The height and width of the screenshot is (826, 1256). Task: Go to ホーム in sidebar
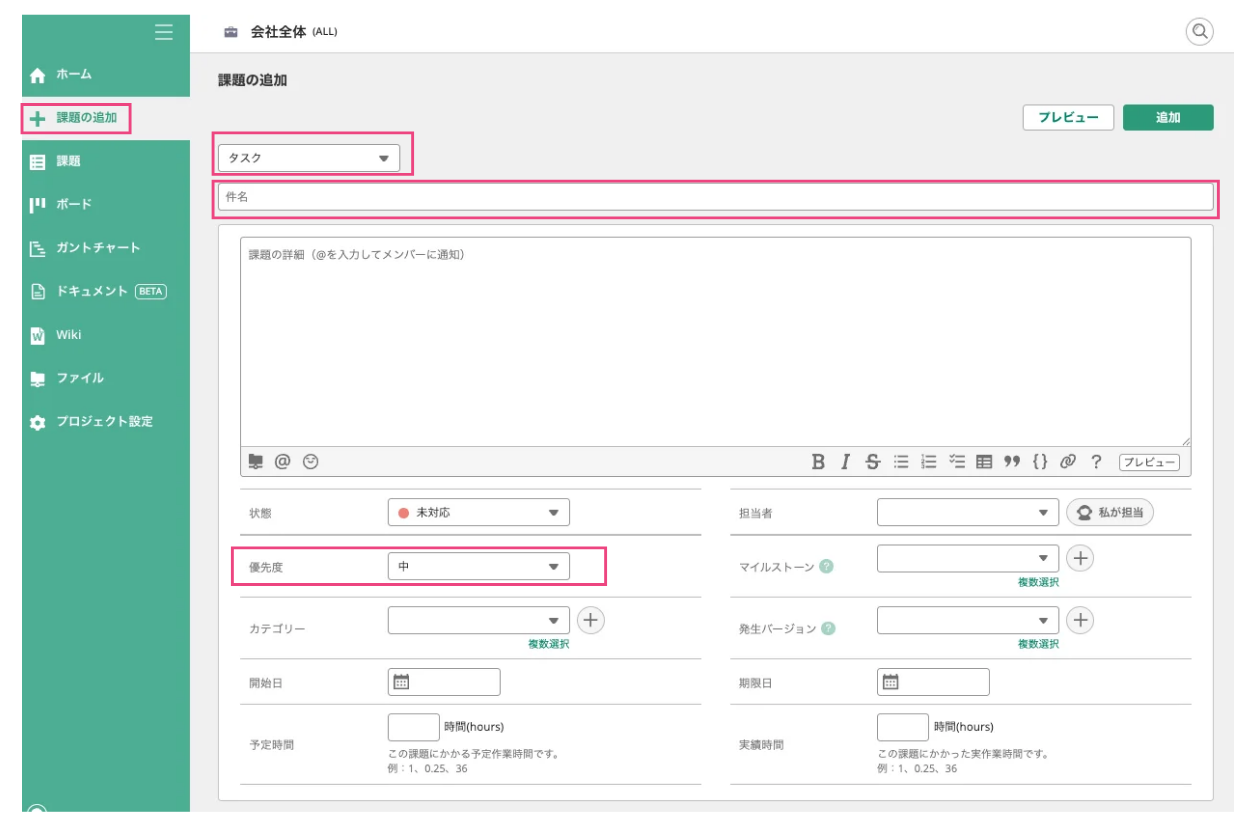(x=106, y=74)
